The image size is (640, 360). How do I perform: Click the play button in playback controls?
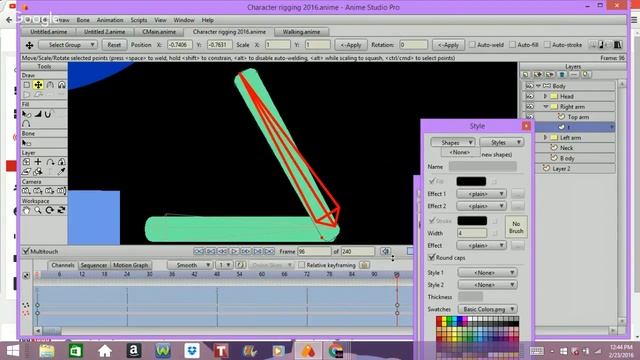click(234, 251)
